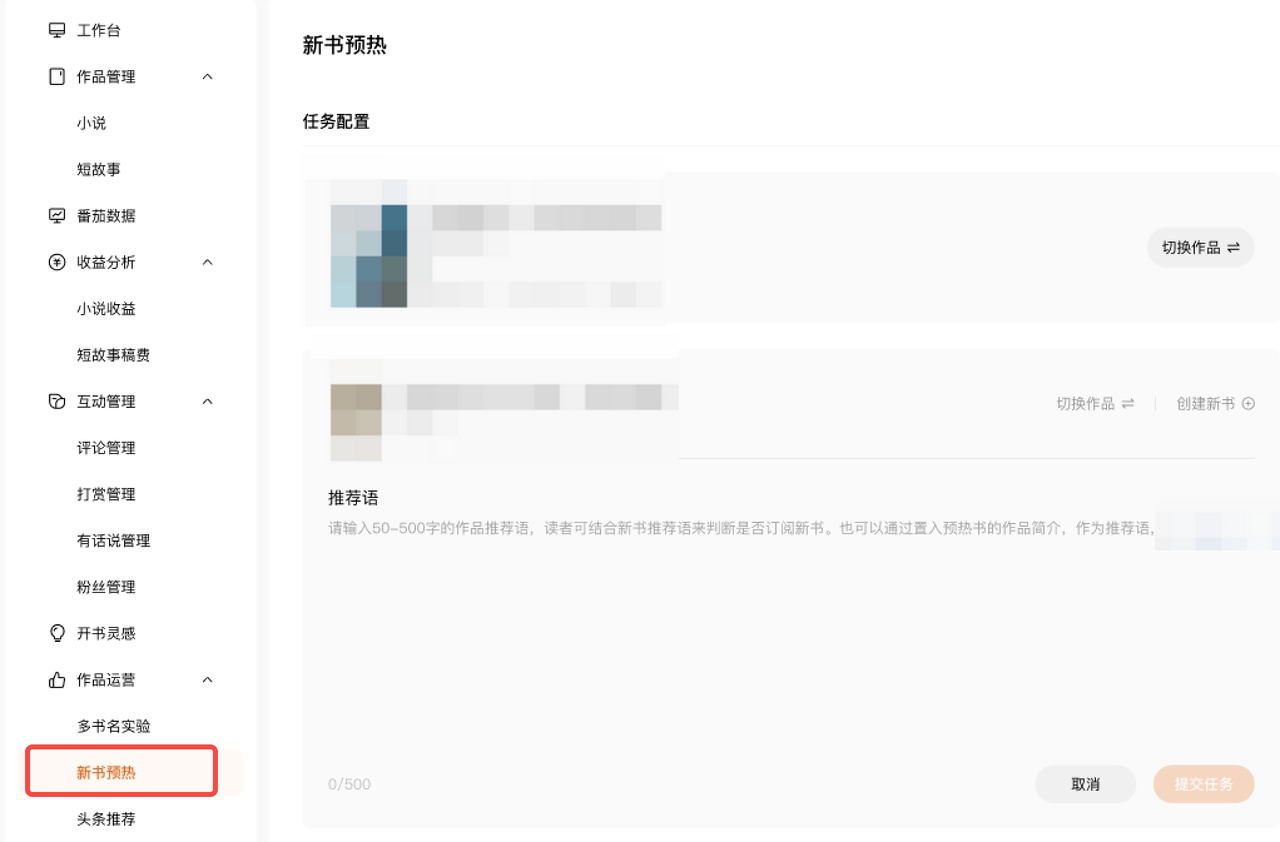Click the 收益分析 yen coin icon
The width and height of the screenshot is (1280, 842).
click(x=57, y=262)
